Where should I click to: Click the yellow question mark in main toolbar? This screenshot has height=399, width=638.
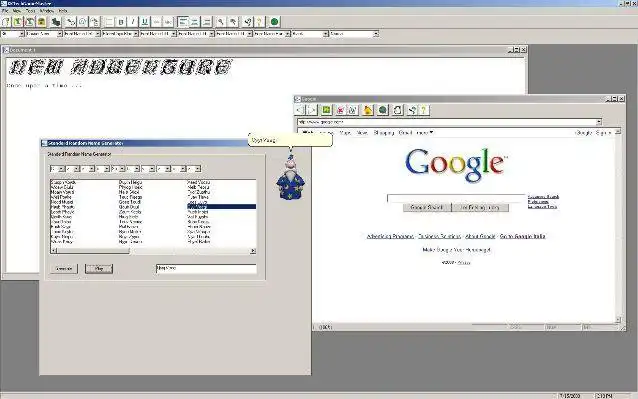coord(259,22)
